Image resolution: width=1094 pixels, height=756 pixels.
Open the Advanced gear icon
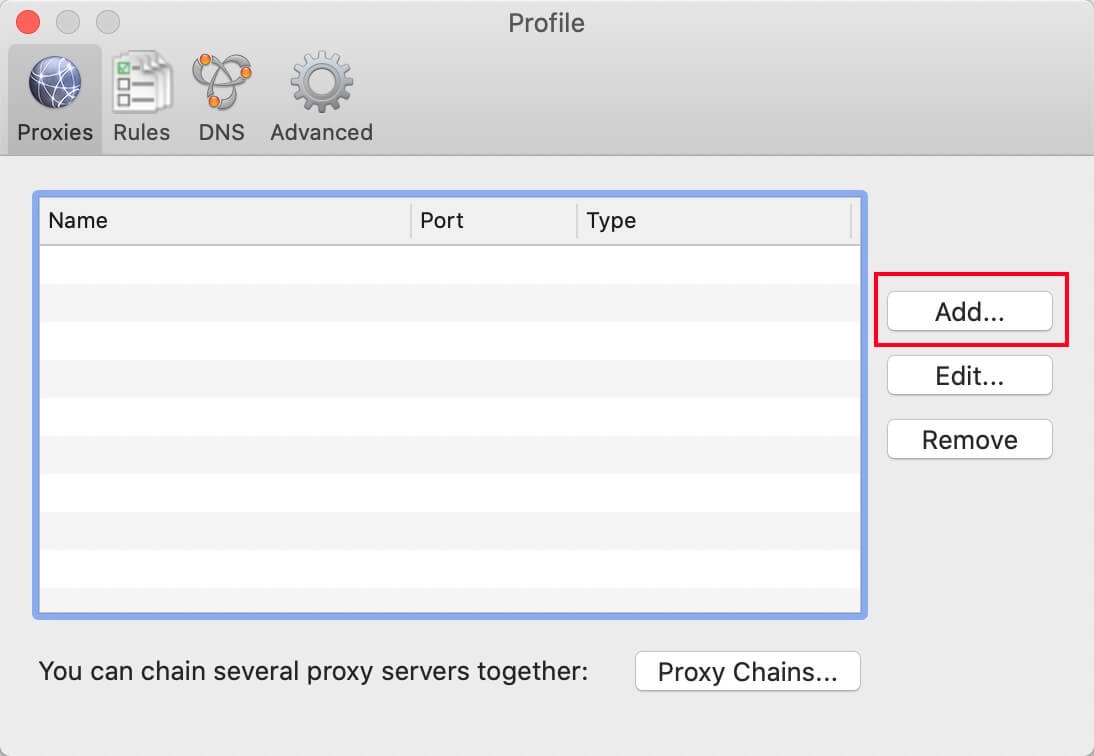(322, 81)
